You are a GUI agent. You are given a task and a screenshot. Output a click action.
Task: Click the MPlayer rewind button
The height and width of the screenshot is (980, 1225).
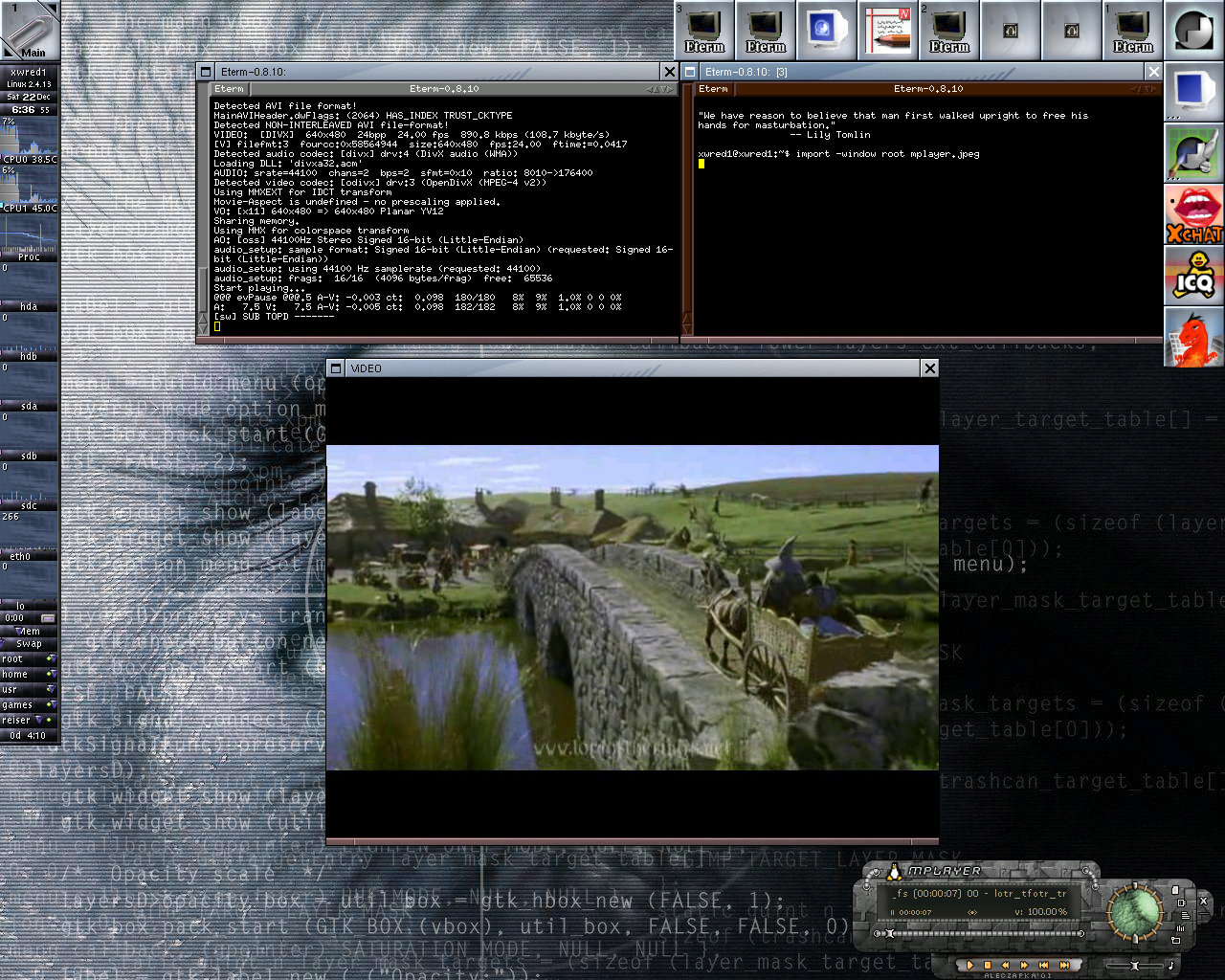click(x=1006, y=965)
